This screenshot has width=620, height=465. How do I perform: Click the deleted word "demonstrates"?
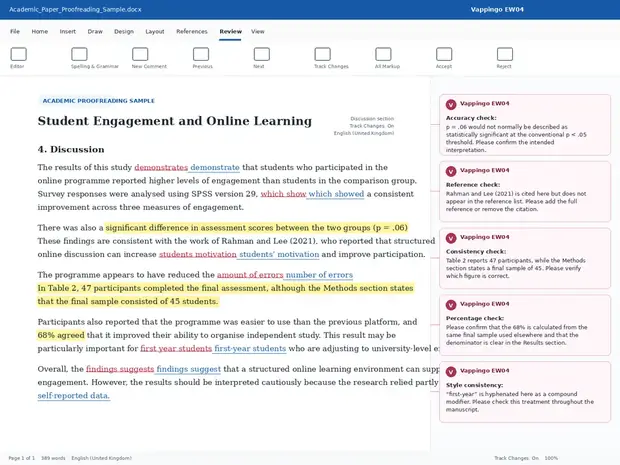point(161,167)
